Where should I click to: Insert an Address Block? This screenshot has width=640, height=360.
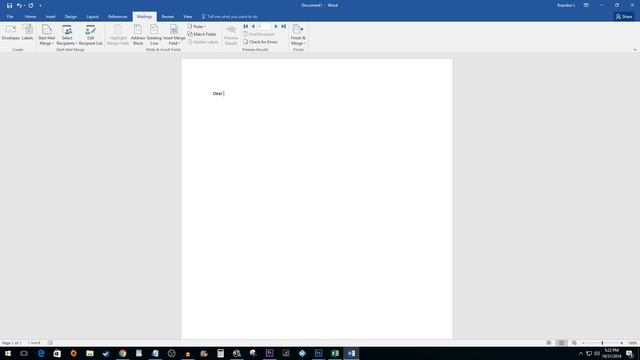(x=138, y=35)
